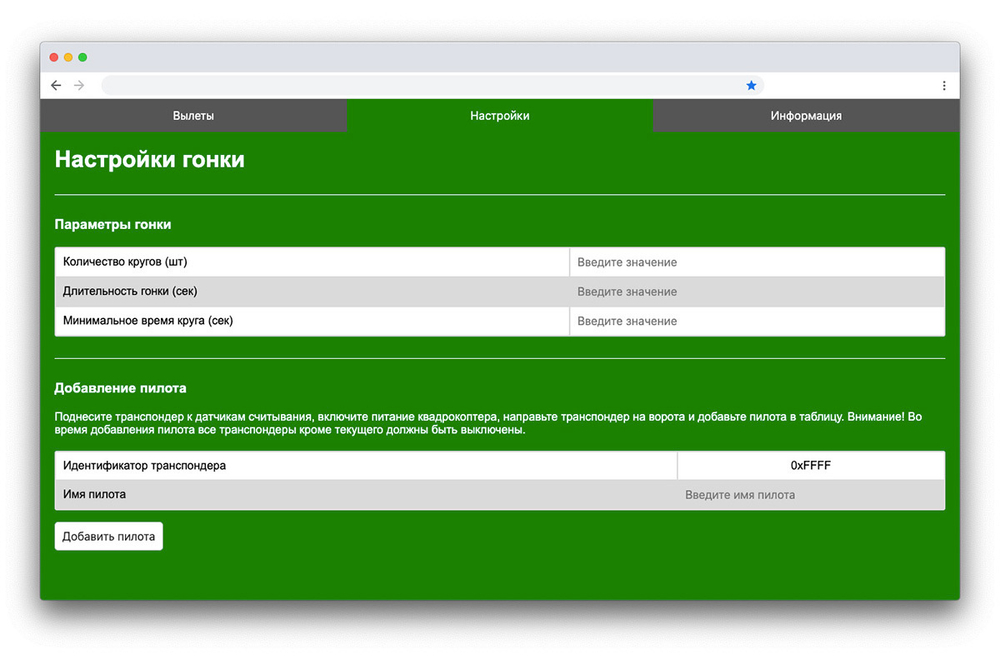This screenshot has width=1000, height=669.
Task: Select the Минимальное время круга value field
Action: (x=756, y=321)
